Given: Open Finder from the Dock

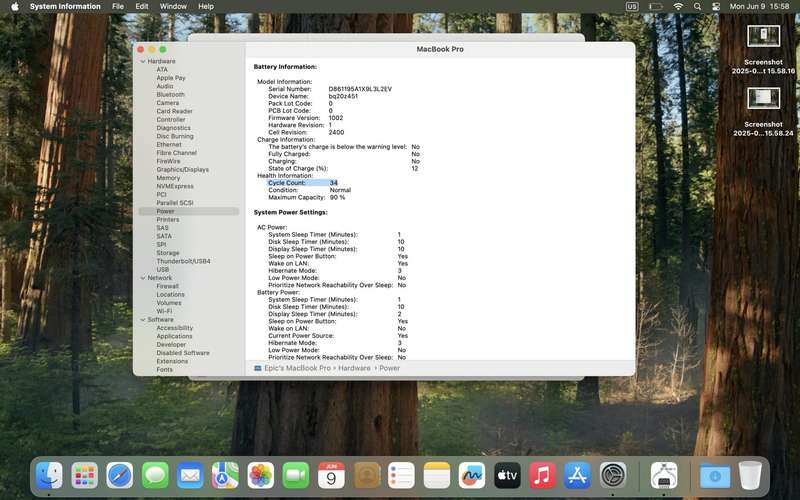Looking at the screenshot, I should [49, 476].
